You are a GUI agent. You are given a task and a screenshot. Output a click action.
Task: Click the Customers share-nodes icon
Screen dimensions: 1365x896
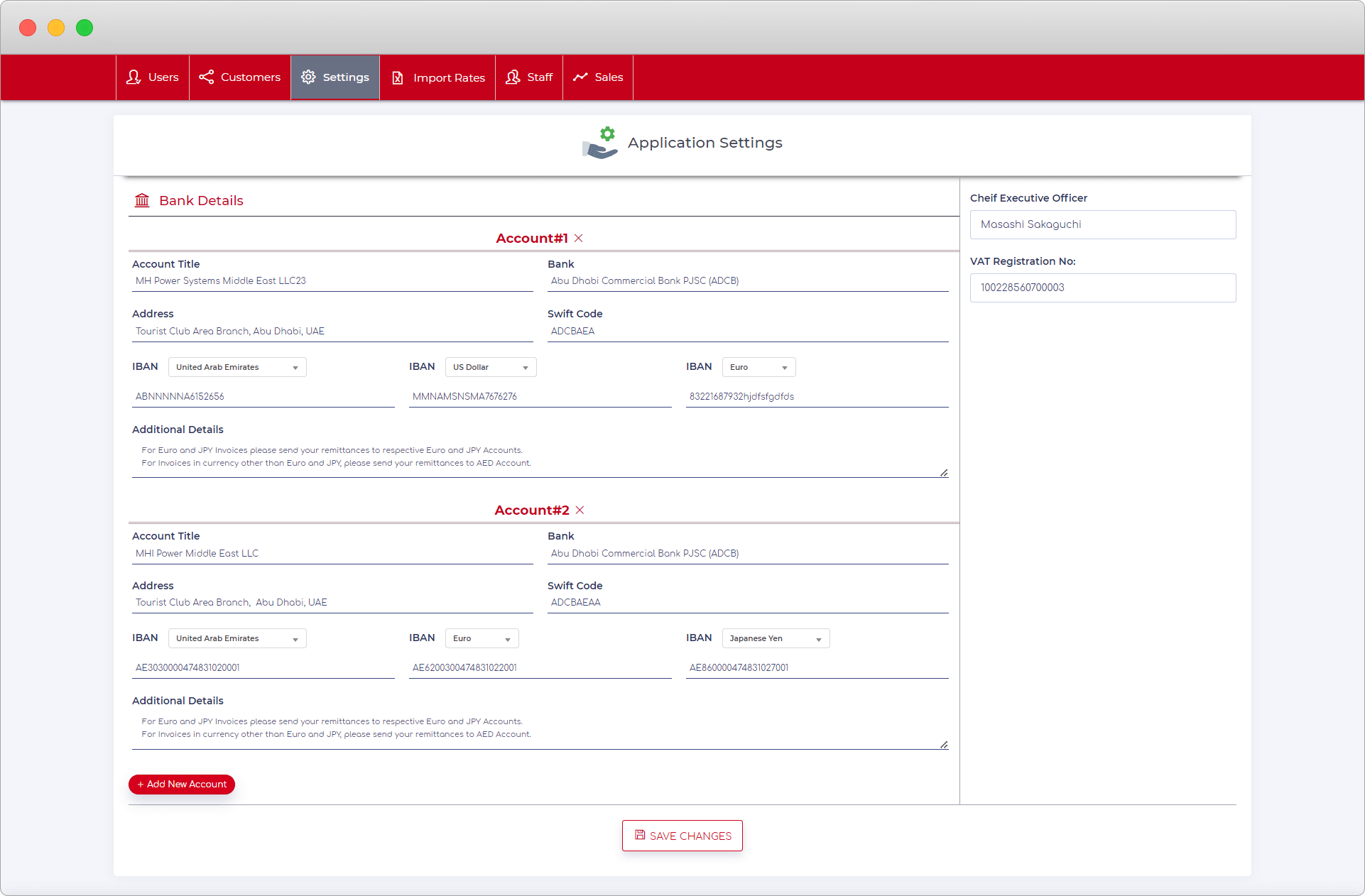click(x=207, y=77)
